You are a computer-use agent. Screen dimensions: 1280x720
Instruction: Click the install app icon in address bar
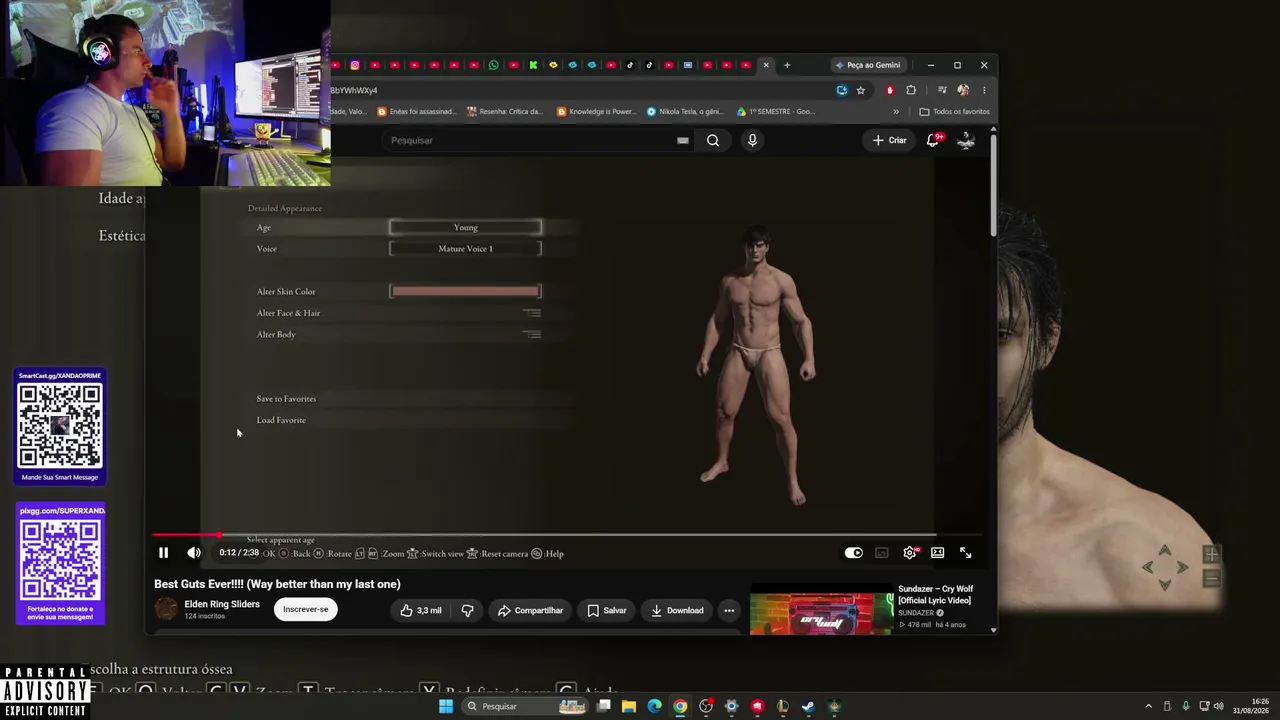[x=842, y=90]
